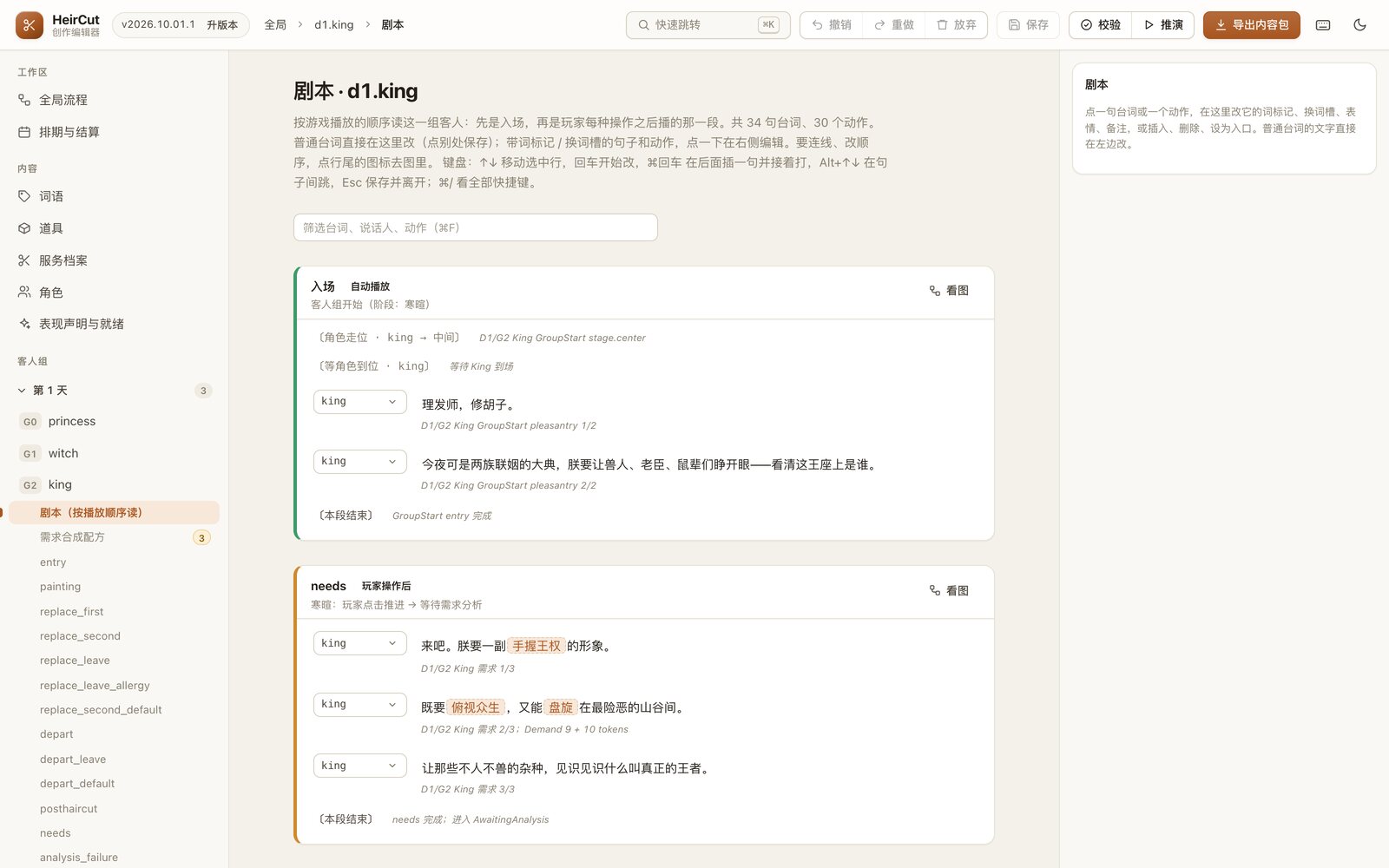Open speaker dropdown for 既要俯视众生 line
The width and height of the screenshot is (1389, 868).
(359, 704)
